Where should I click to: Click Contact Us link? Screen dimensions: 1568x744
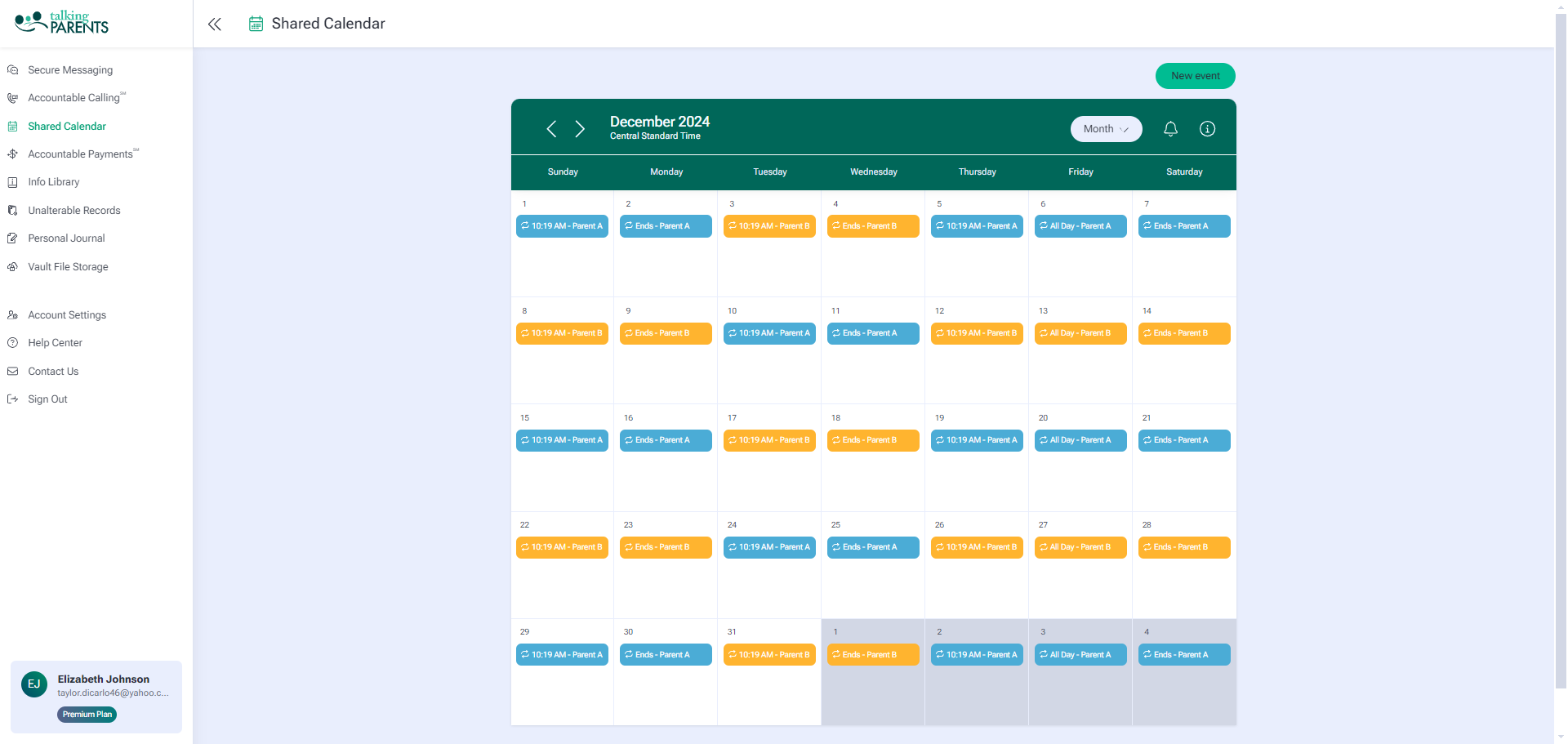click(53, 372)
